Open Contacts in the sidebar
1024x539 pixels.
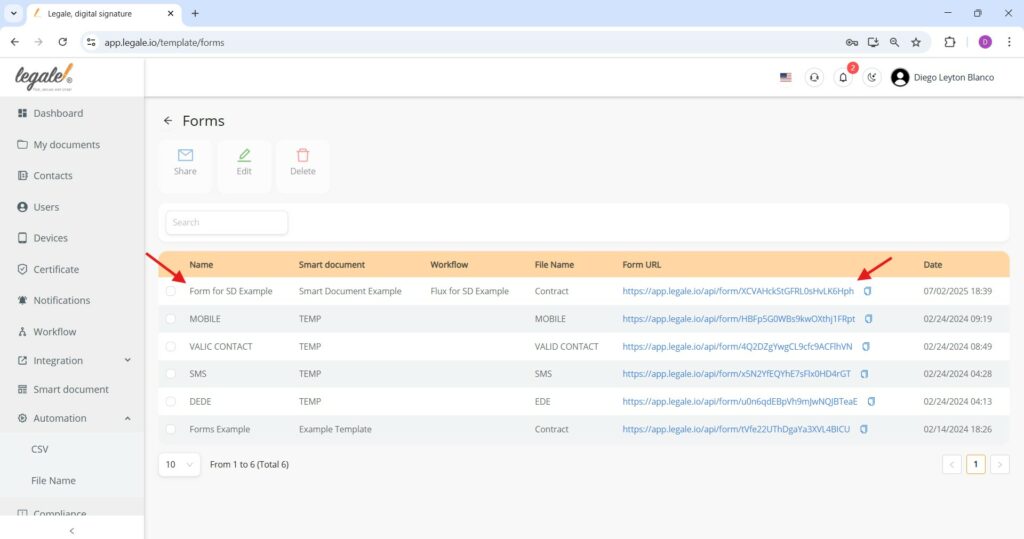(52, 176)
